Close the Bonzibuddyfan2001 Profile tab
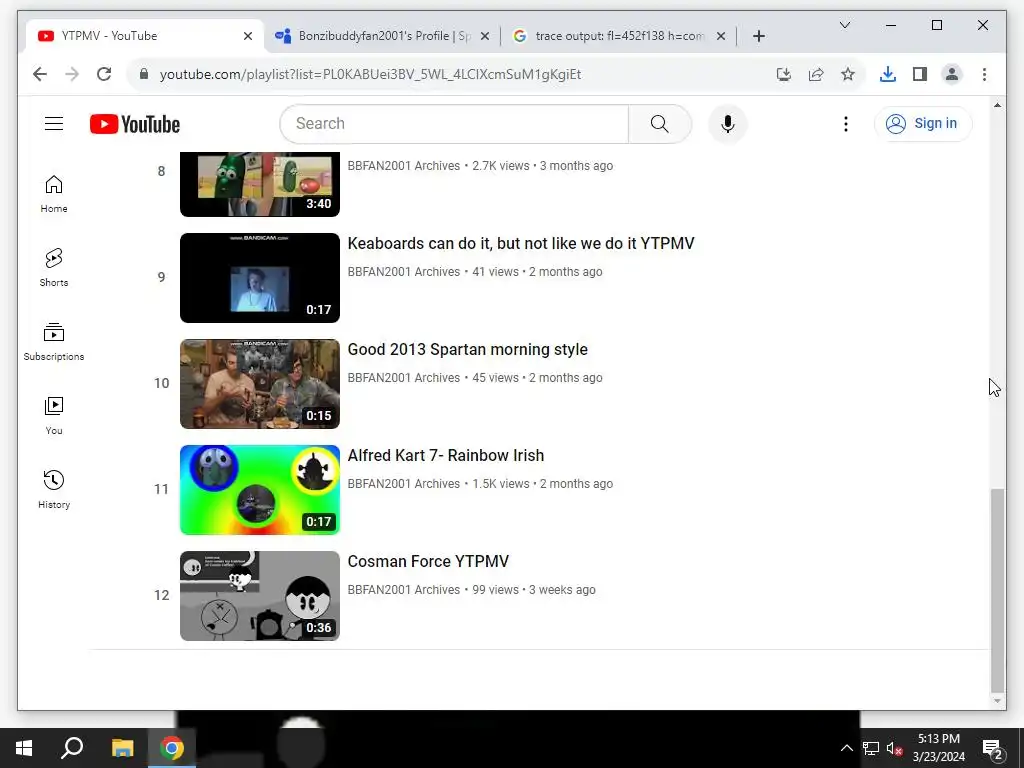The height and width of the screenshot is (768, 1024). pos(485,36)
